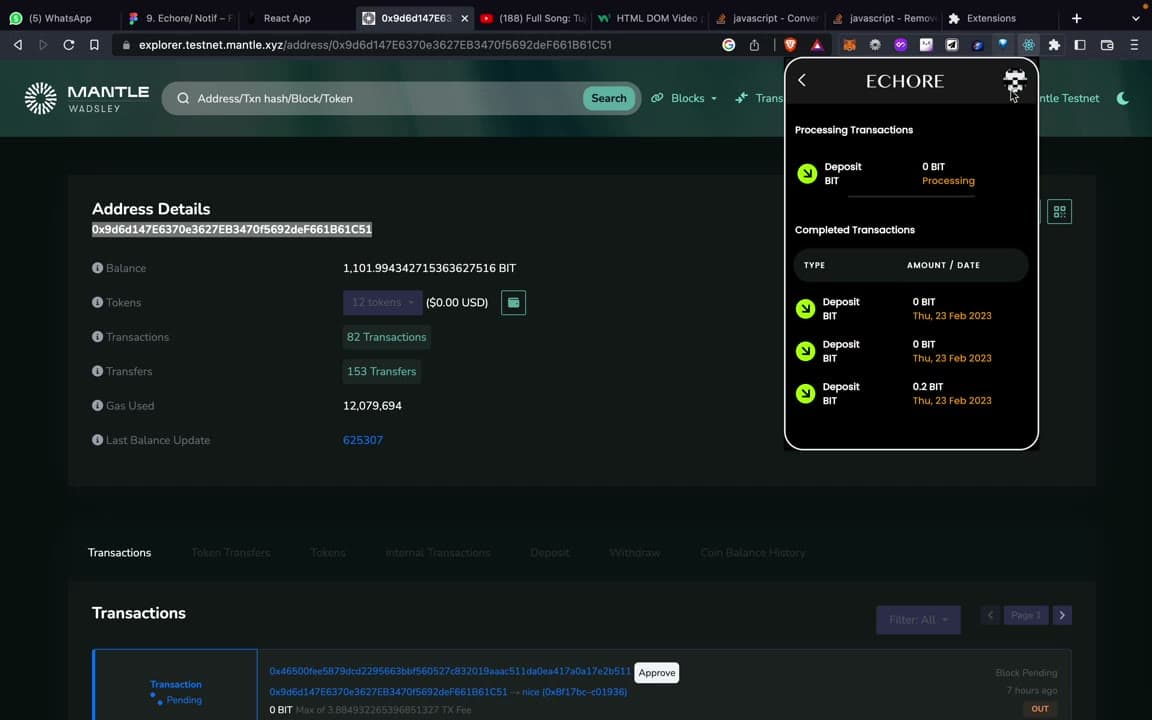The width and height of the screenshot is (1152, 720).
Task: Open the 0.2 BIT Deposit transaction
Action: click(x=911, y=393)
